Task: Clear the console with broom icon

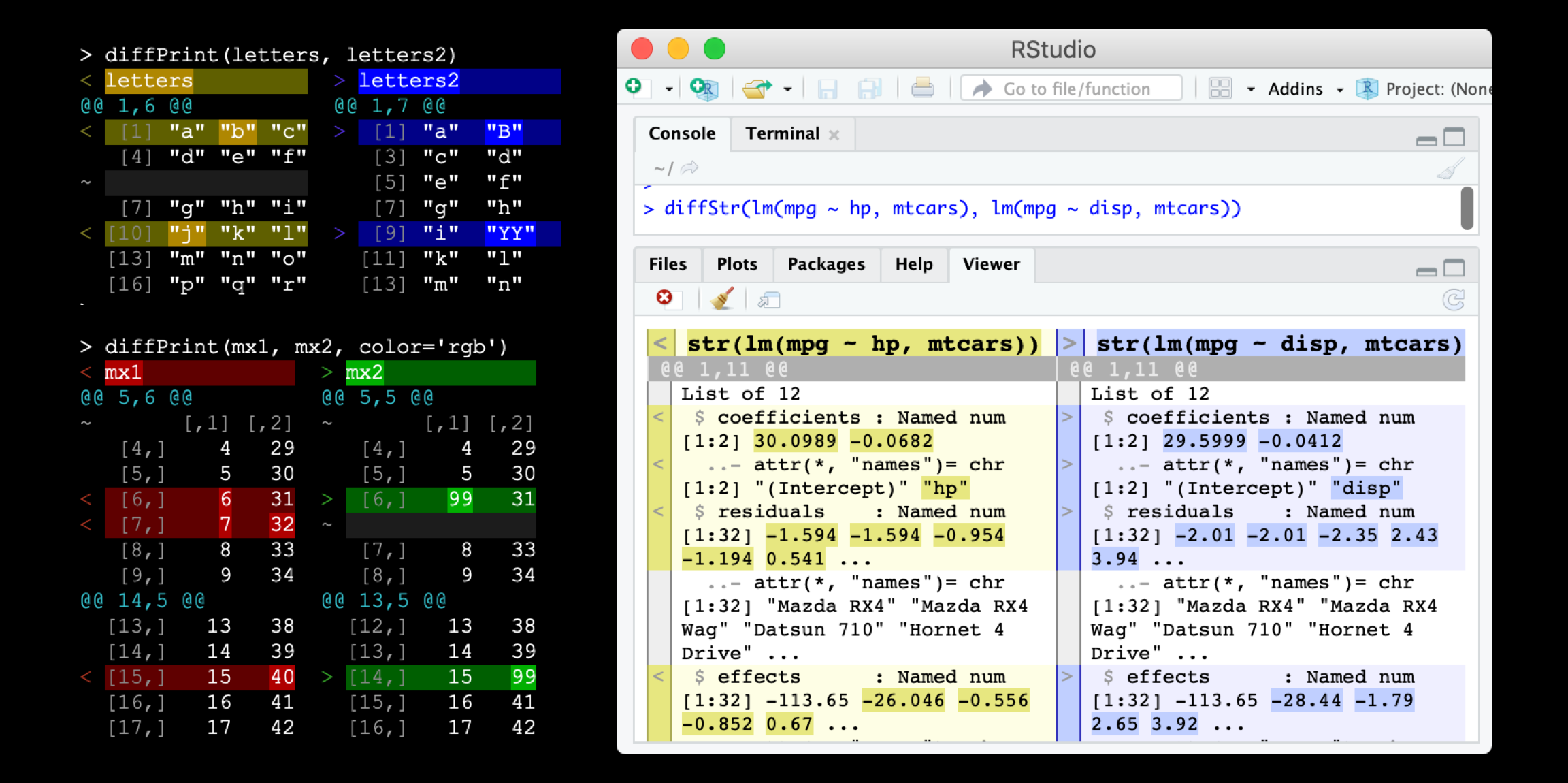Action: coord(1450,168)
